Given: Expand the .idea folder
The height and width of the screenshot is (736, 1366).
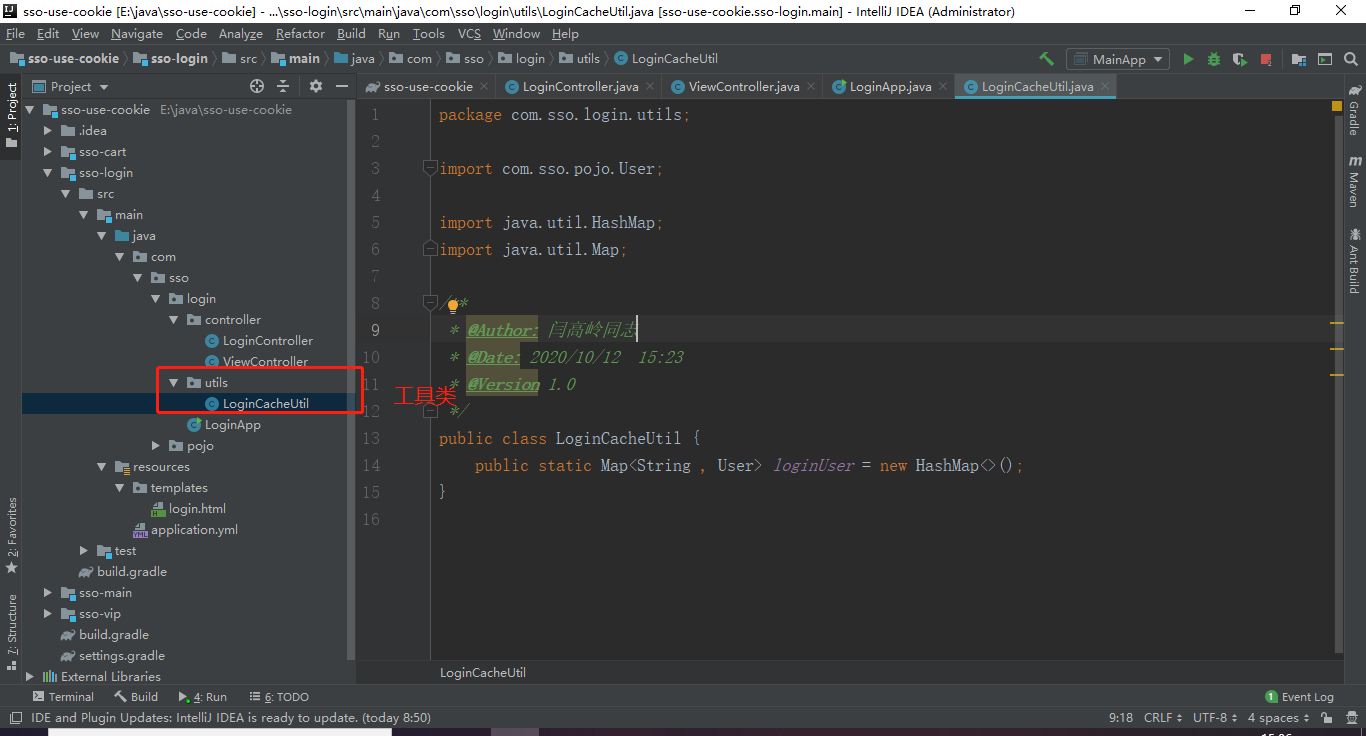Looking at the screenshot, I should tap(47, 131).
